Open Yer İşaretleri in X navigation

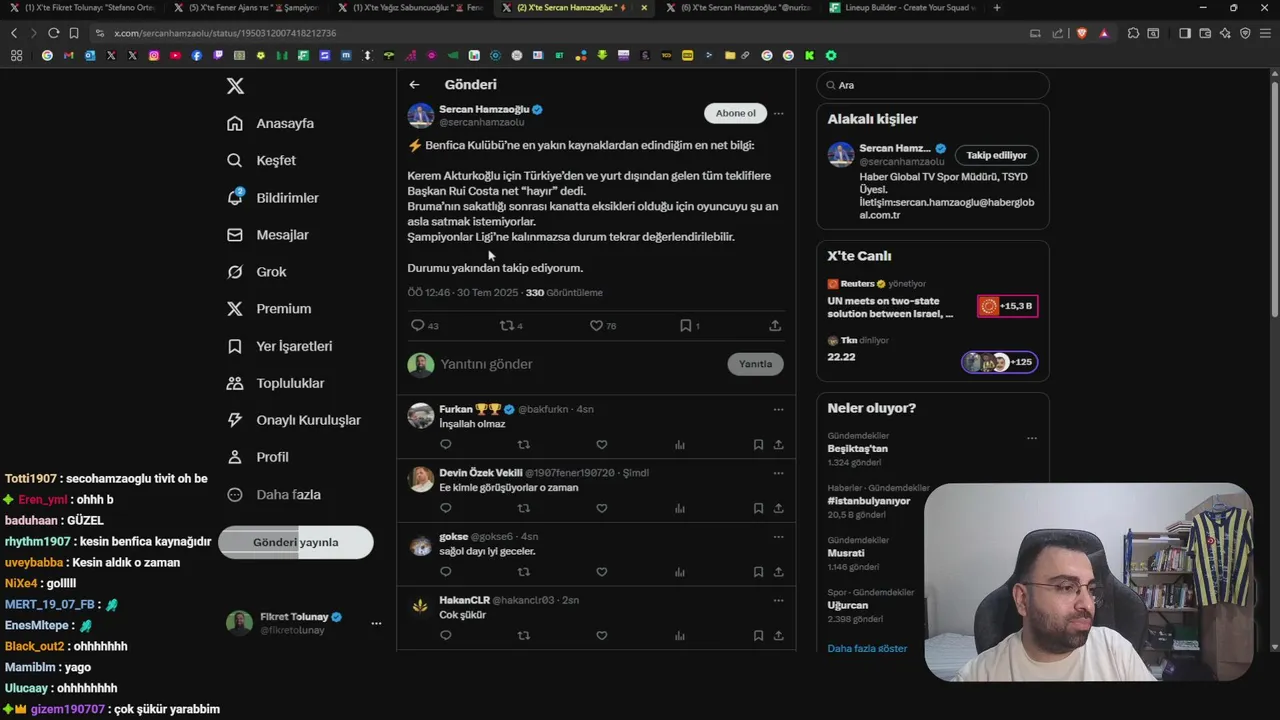pos(280,346)
